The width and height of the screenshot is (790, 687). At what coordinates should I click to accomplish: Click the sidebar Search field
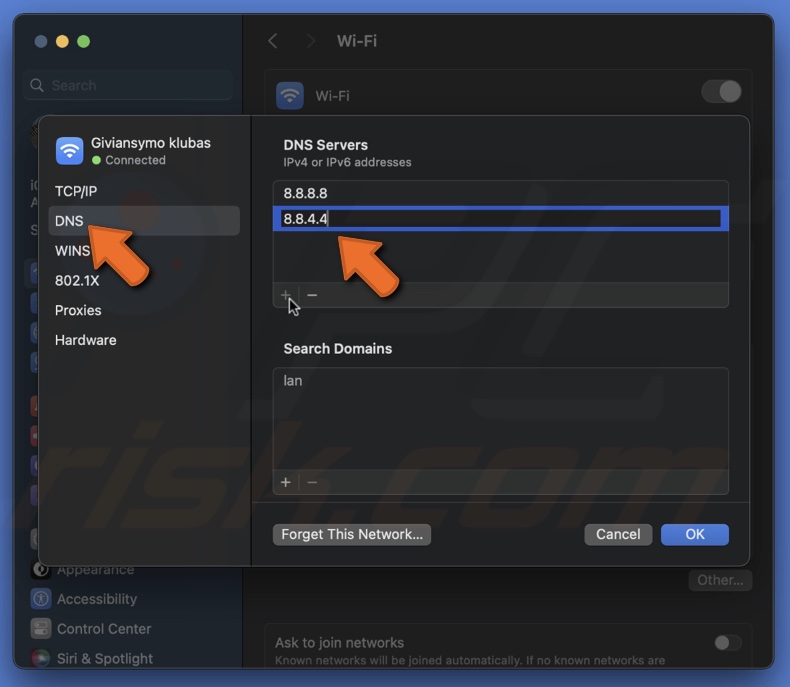click(128, 85)
